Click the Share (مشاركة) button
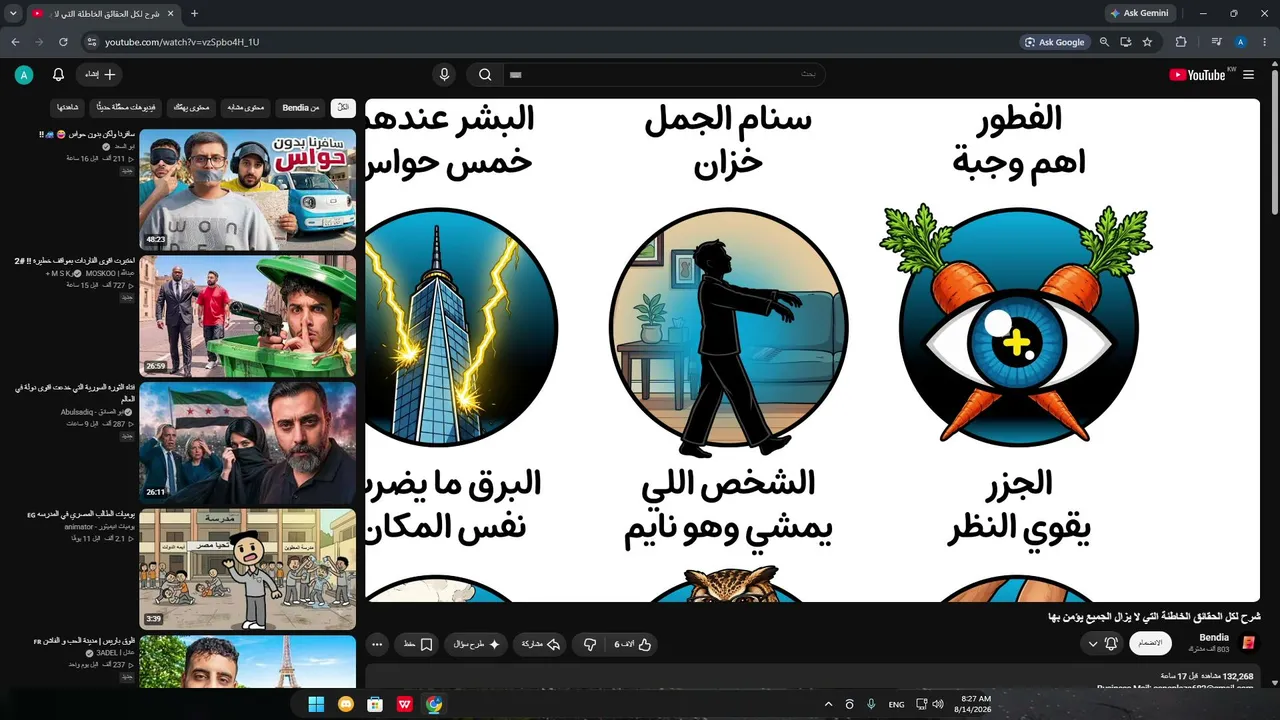Screen dimensions: 1280x720 pos(540,645)
